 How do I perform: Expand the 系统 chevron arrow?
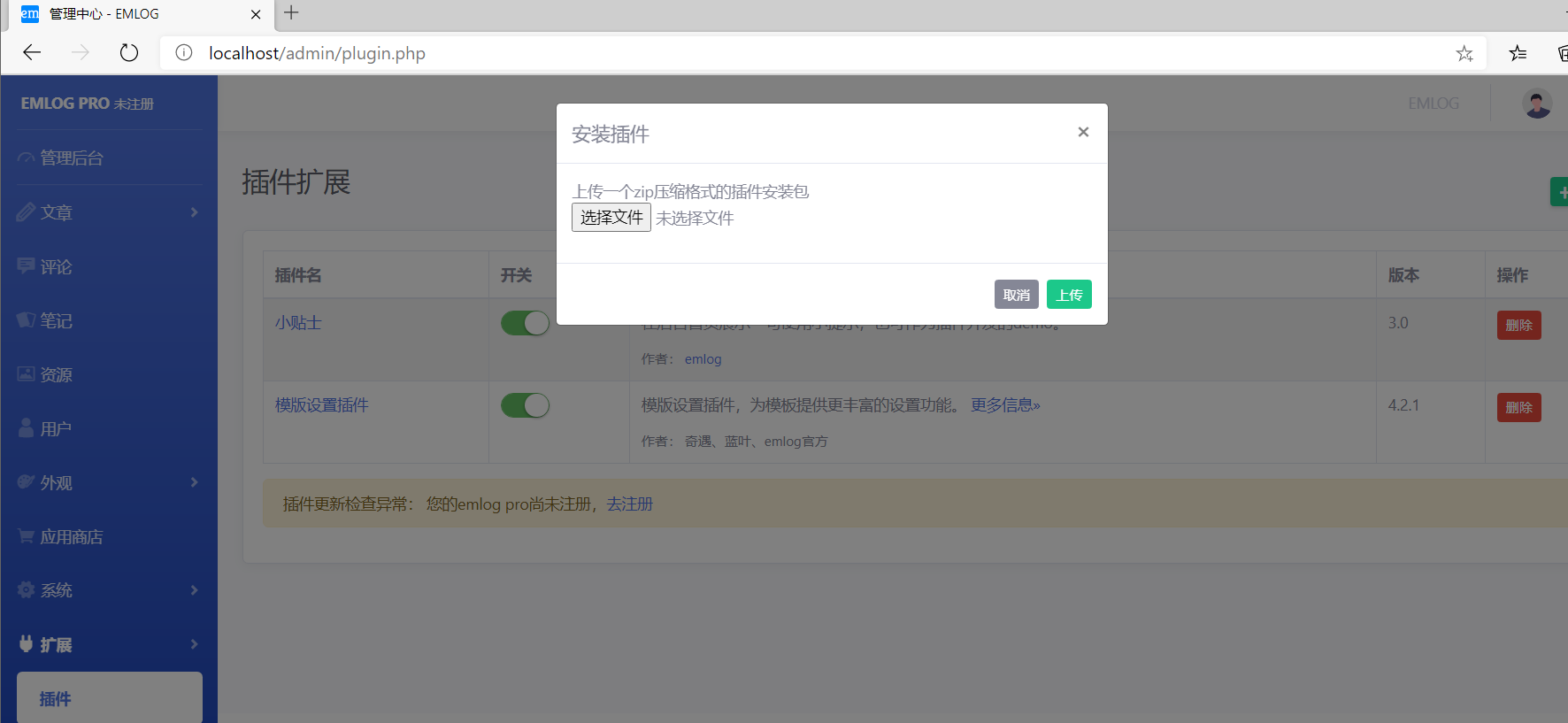[x=194, y=590]
